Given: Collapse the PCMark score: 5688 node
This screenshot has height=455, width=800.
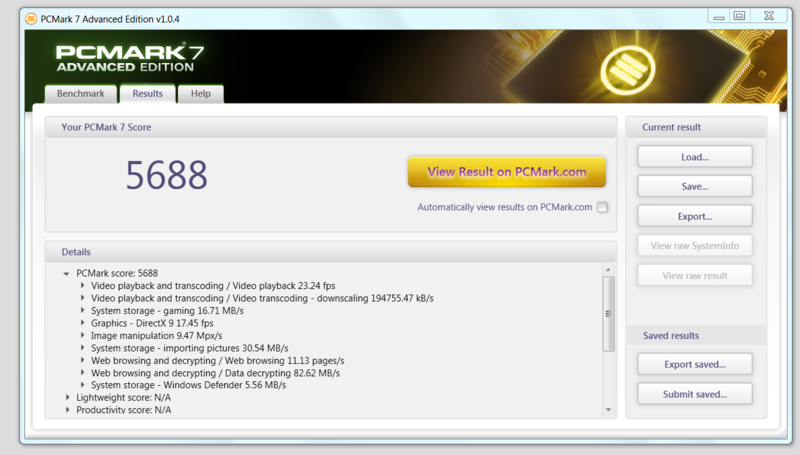Looking at the screenshot, I should click(x=66, y=274).
